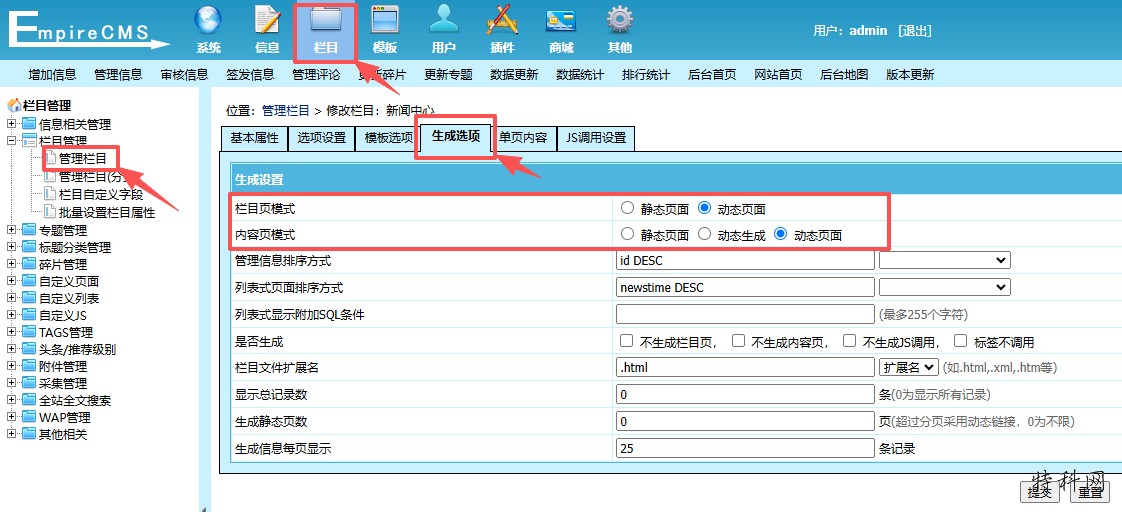
Task: Click folder icon beside 全站全文搜索
Action: coord(29,400)
